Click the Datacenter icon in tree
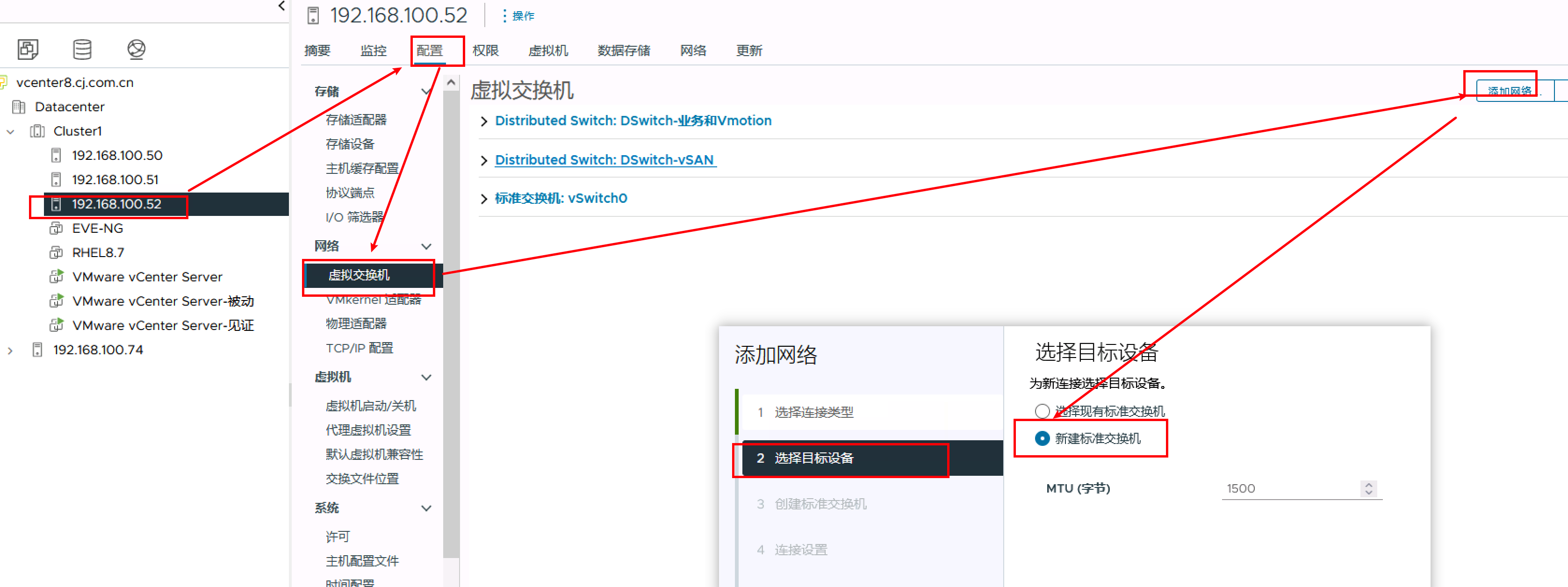 [x=19, y=107]
